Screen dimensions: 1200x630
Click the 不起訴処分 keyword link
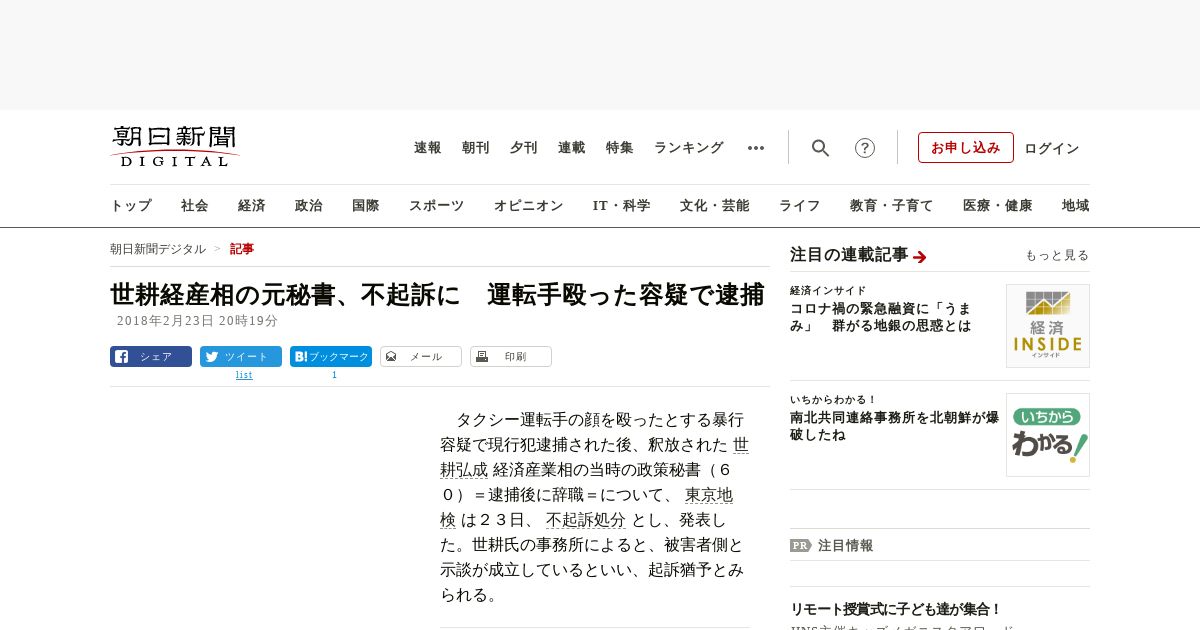[x=586, y=520]
